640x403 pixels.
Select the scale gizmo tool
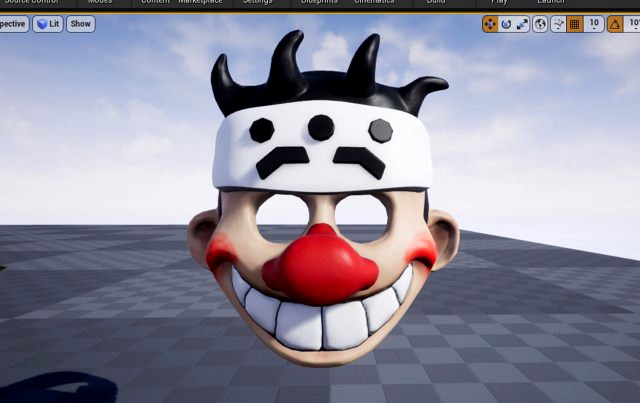(x=522, y=24)
